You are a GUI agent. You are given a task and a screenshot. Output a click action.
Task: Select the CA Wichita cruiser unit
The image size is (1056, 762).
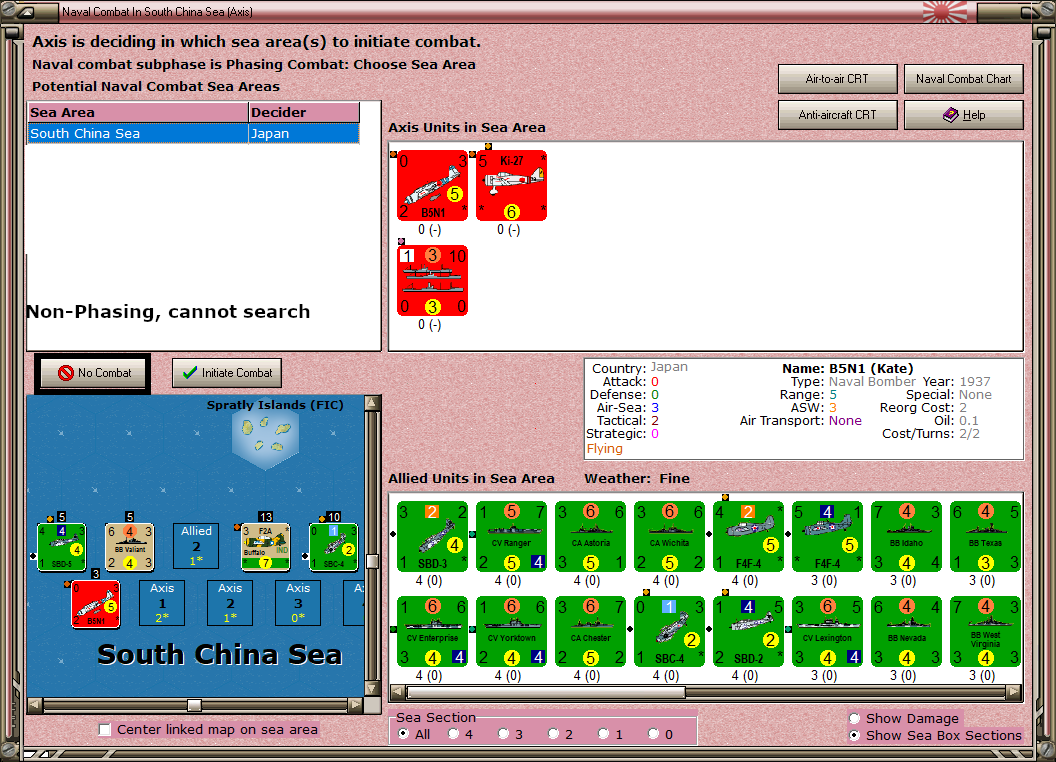(669, 537)
